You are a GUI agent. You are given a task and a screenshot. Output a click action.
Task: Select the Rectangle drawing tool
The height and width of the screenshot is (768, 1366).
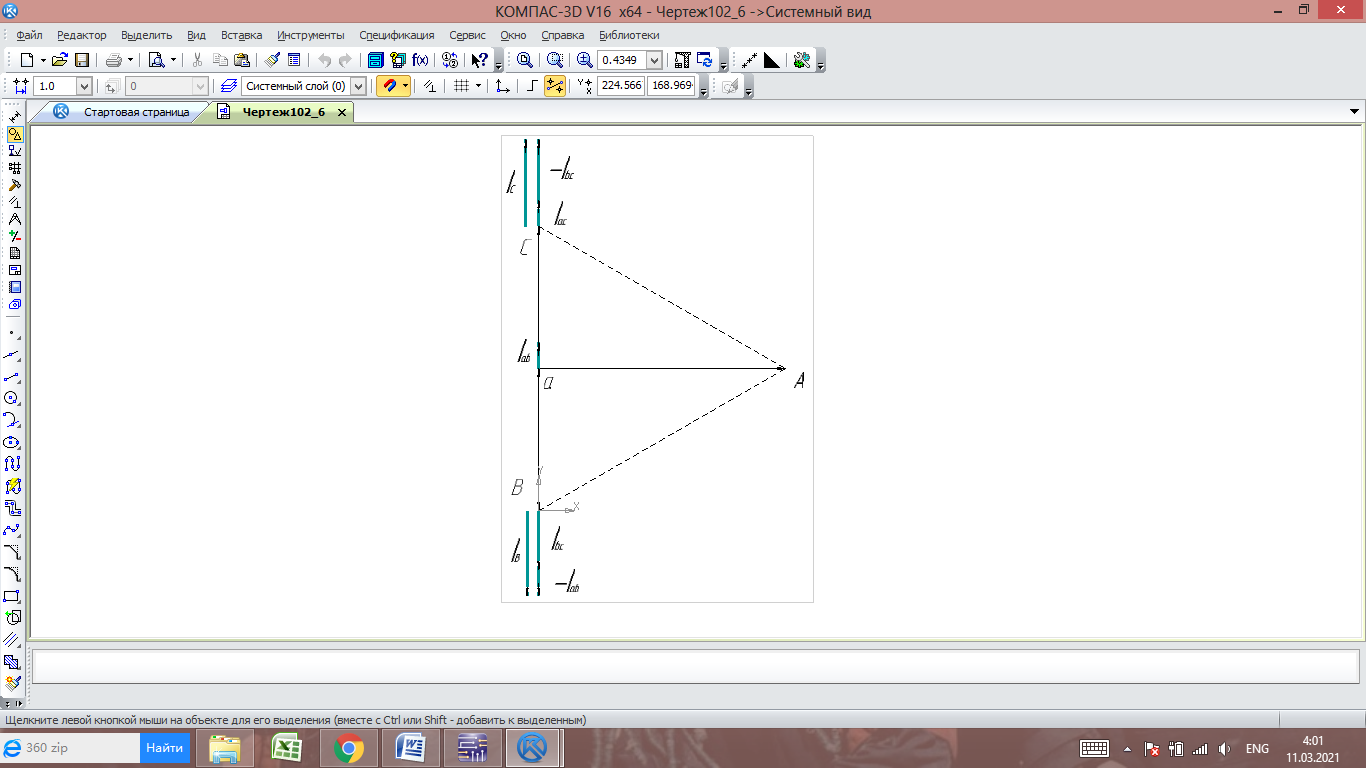[x=13, y=596]
